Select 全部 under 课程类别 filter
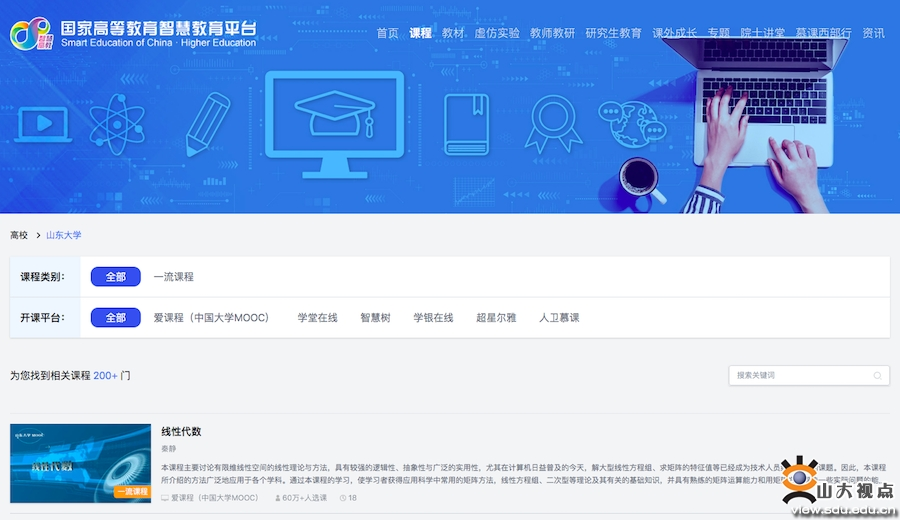The image size is (900, 520). [116, 277]
